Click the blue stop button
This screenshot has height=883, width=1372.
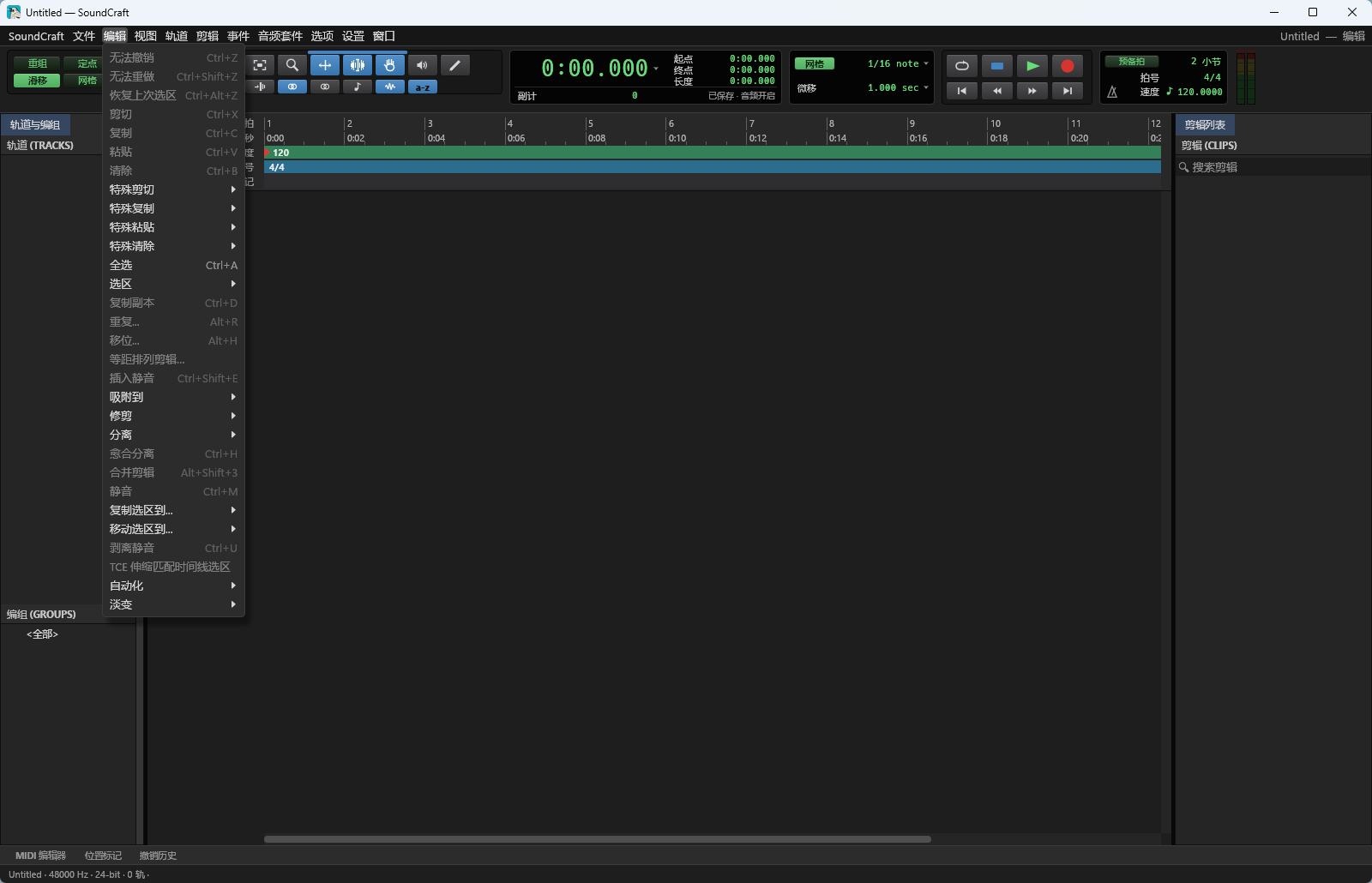[x=997, y=66]
